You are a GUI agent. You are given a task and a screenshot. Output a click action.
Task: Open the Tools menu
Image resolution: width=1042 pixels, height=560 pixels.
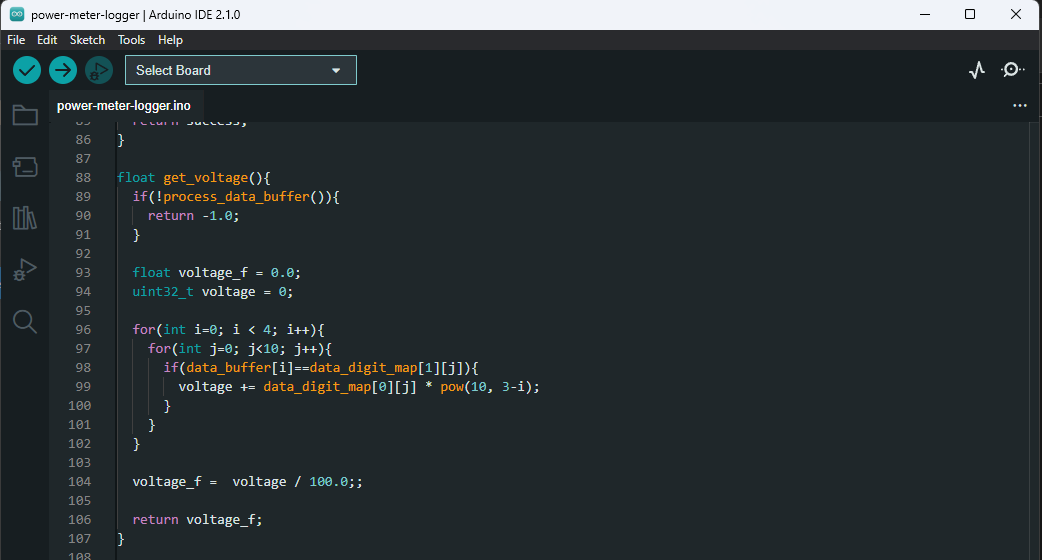click(x=131, y=40)
